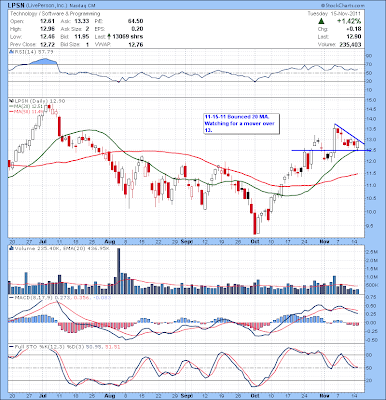This screenshot has height=400, width=386.
Task: Click the Bid price 11.95
Action: coord(82,37)
